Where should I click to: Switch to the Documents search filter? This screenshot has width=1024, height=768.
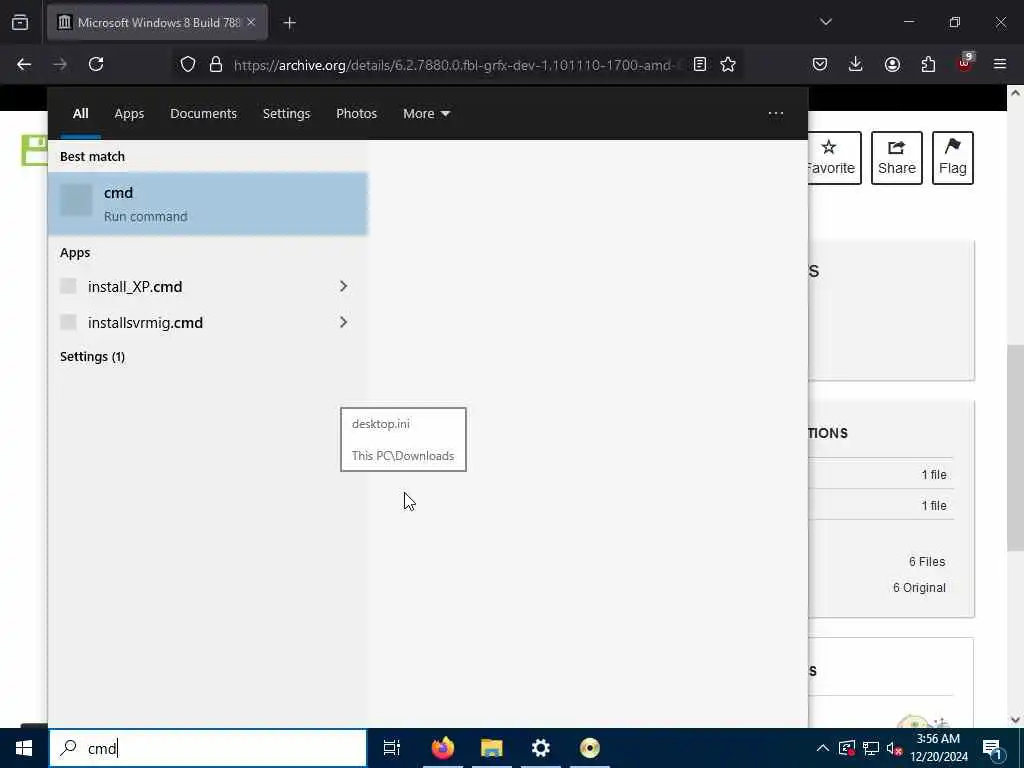(x=203, y=114)
